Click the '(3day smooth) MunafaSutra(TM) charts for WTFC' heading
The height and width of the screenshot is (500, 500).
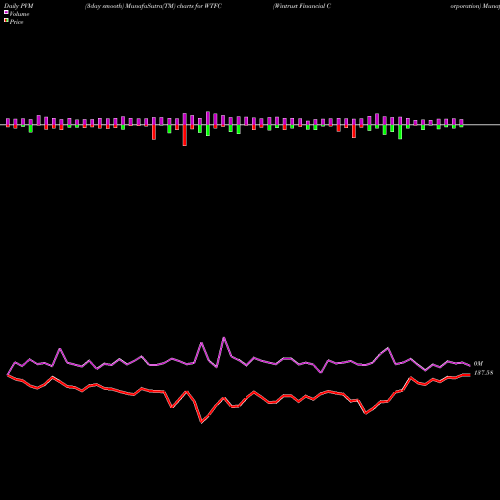pos(153,6)
